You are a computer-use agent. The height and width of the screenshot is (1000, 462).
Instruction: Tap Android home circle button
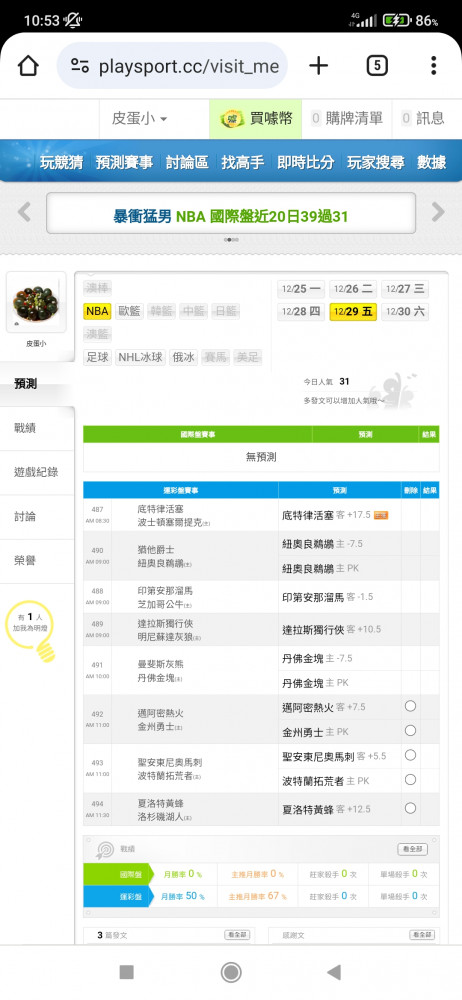click(x=230, y=972)
